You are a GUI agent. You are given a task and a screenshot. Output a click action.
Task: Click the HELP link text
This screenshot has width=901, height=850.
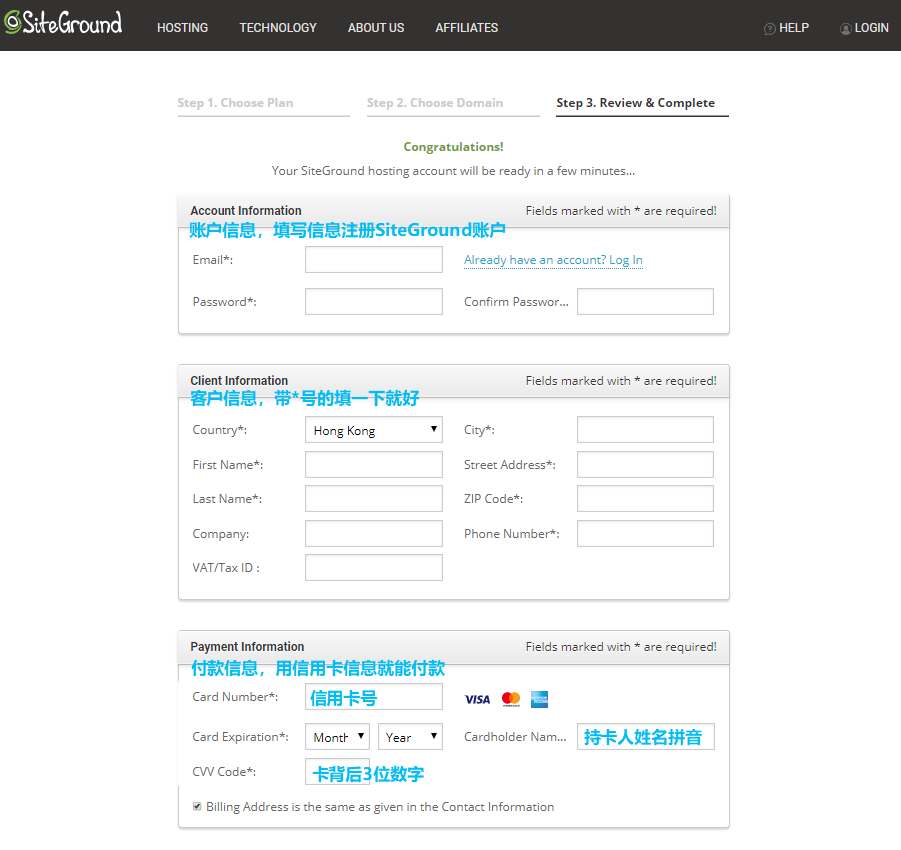(x=794, y=28)
